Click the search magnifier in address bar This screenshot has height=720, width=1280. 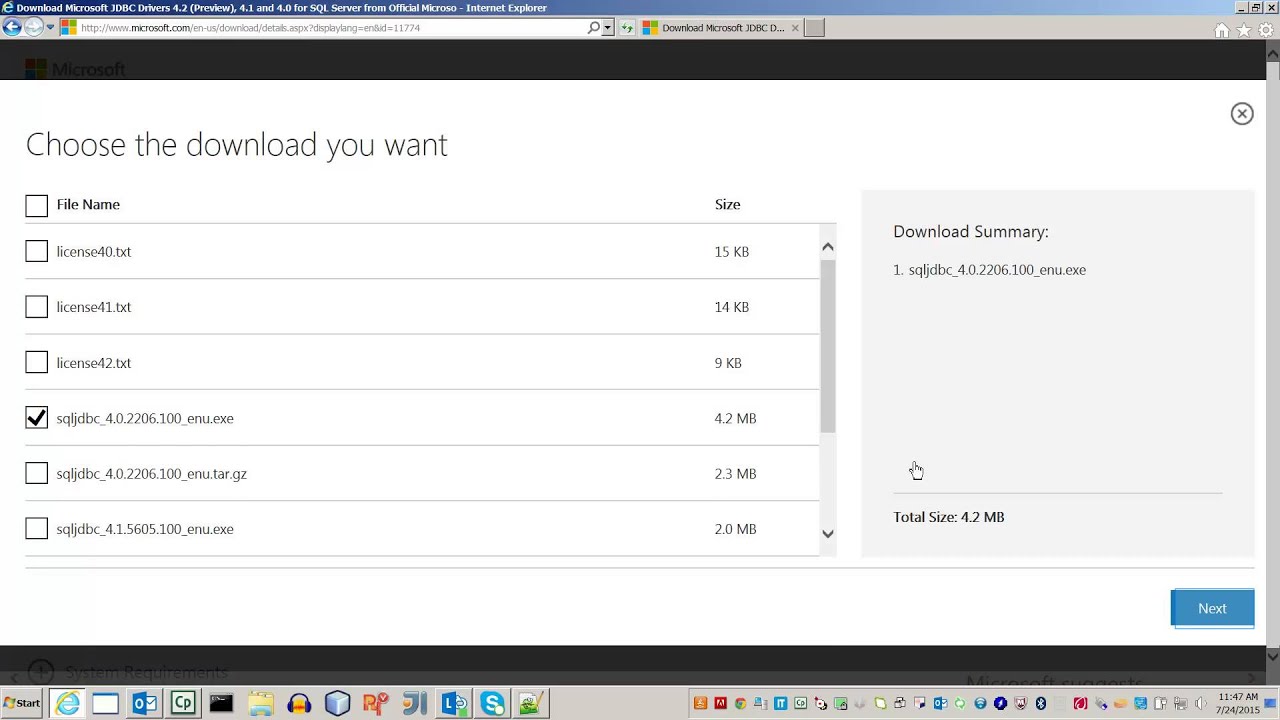(594, 28)
